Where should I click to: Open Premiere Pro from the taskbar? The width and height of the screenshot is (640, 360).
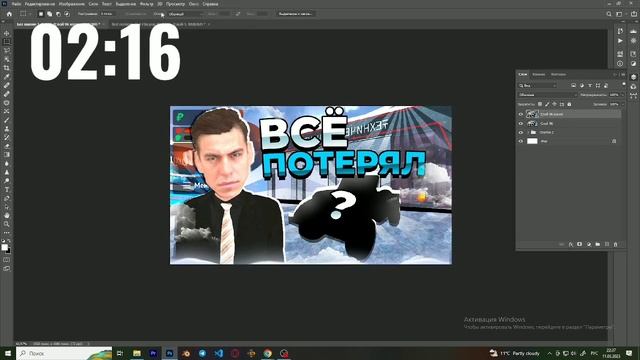tap(153, 353)
